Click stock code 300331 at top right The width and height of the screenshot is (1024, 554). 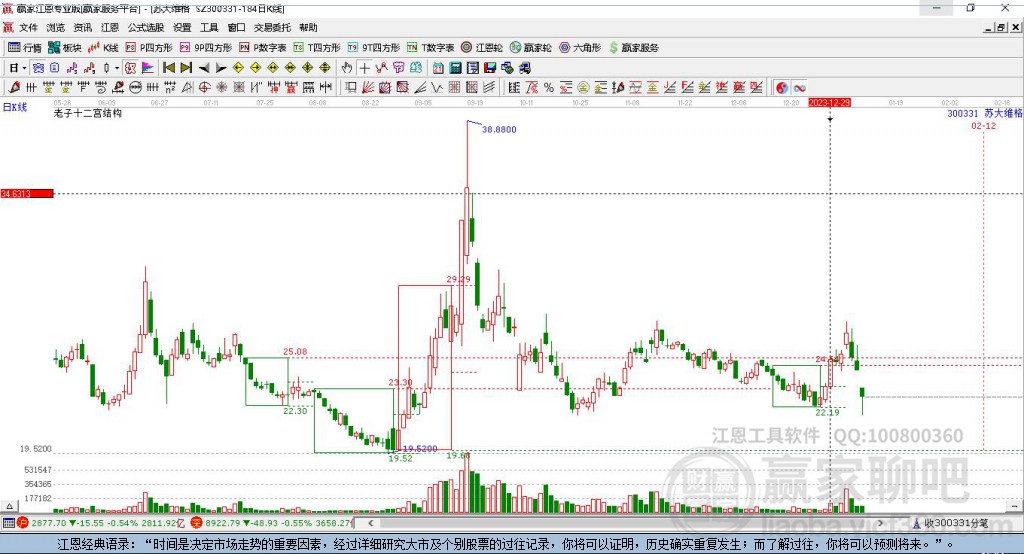963,113
